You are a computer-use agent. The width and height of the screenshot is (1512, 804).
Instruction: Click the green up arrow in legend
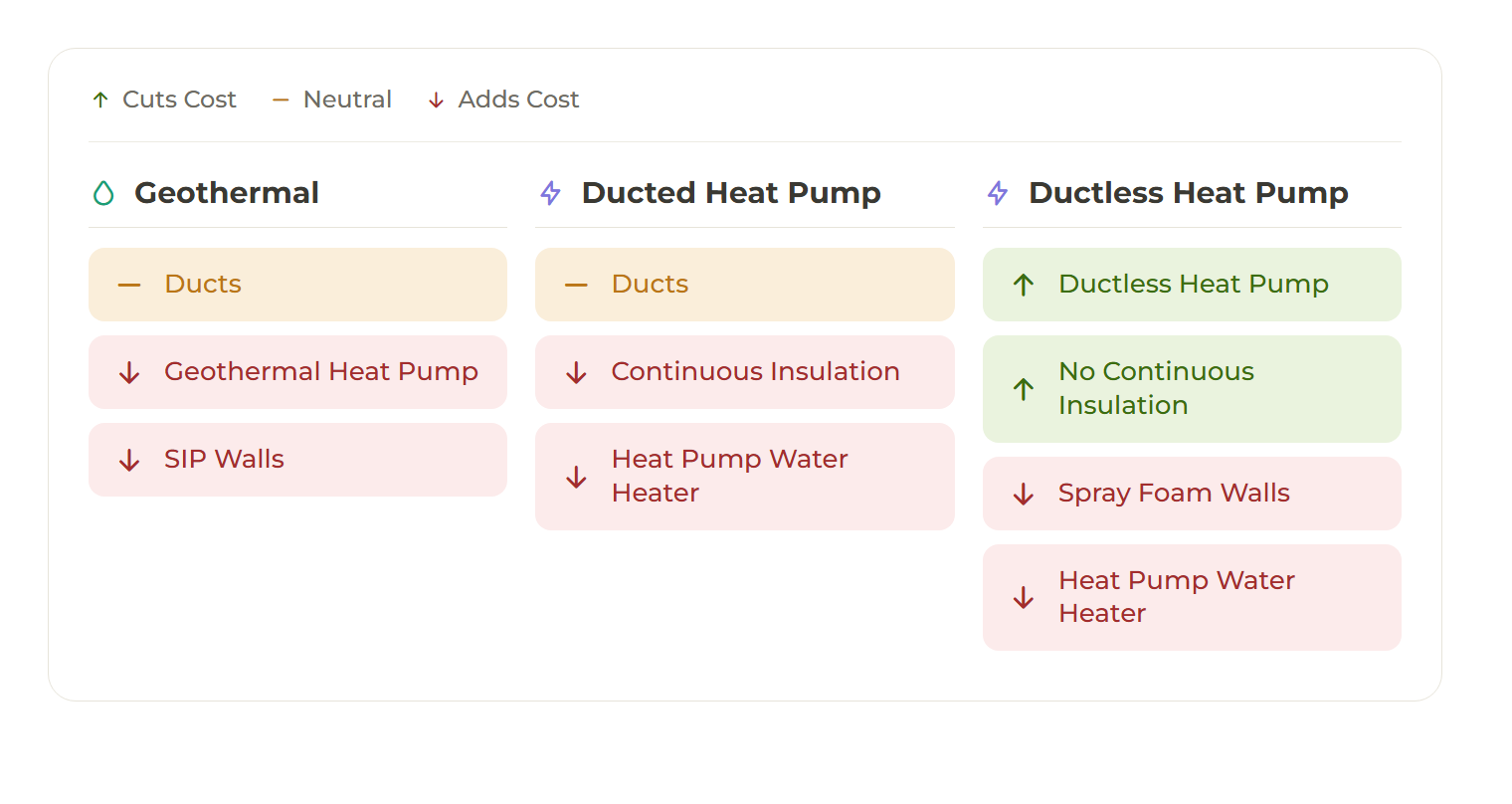click(x=100, y=100)
